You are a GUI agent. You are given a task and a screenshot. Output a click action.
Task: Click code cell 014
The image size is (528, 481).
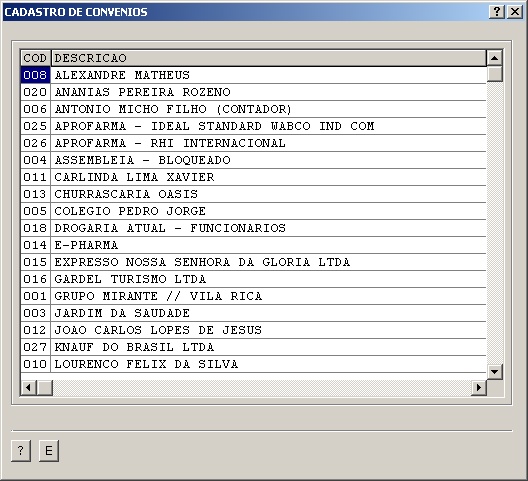(35, 245)
